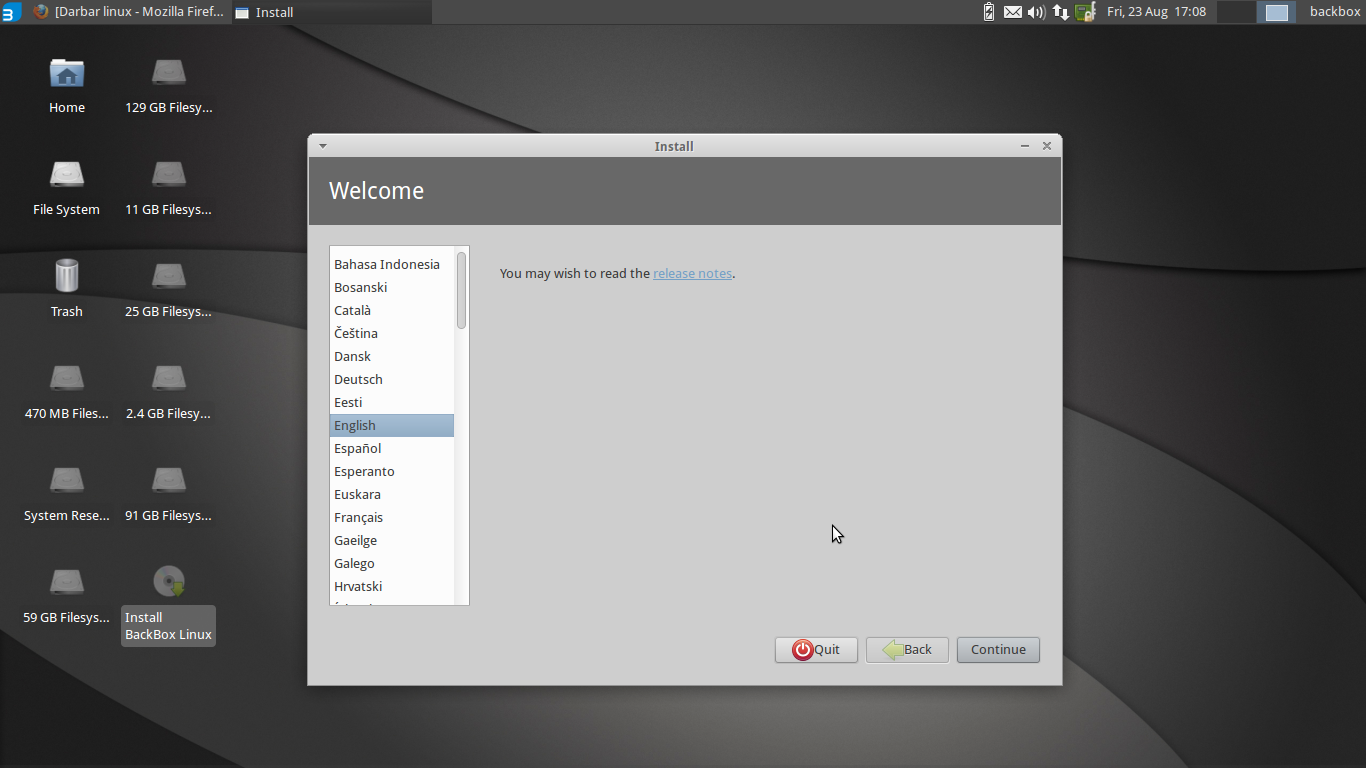Screen dimensions: 1366x768
Task: Click the language list scrollbar handle
Action: point(461,290)
